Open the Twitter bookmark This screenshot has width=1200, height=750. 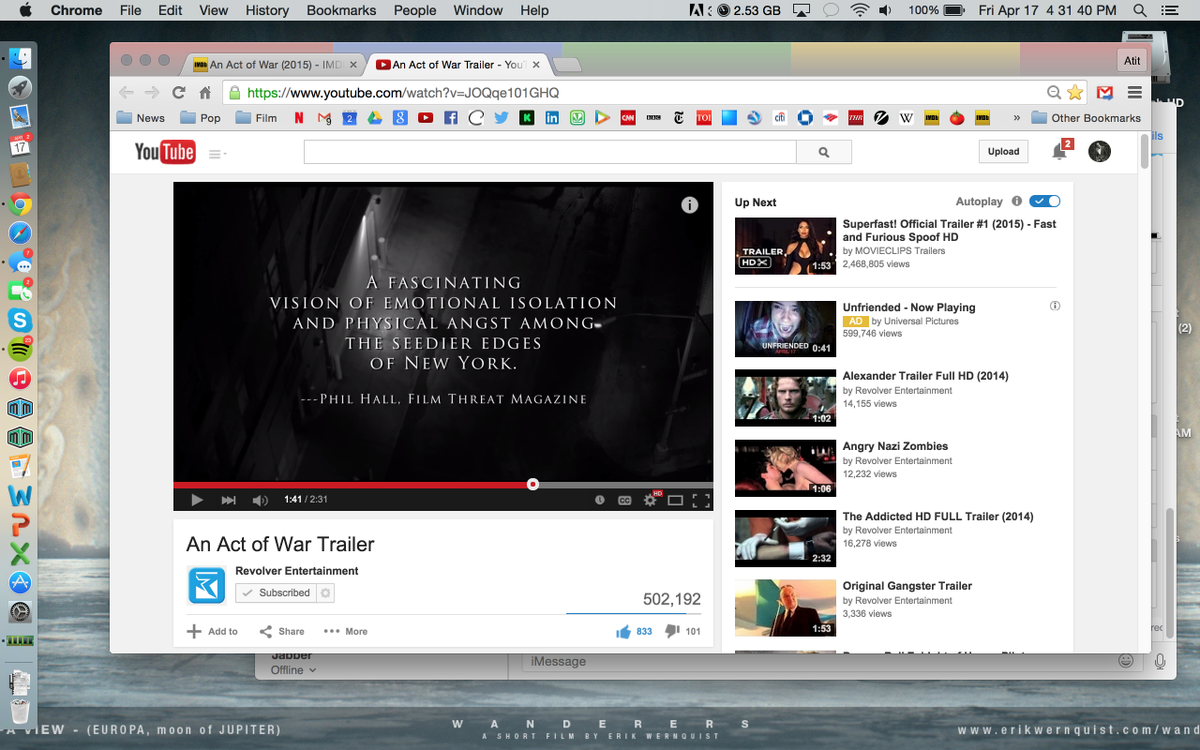tap(501, 118)
